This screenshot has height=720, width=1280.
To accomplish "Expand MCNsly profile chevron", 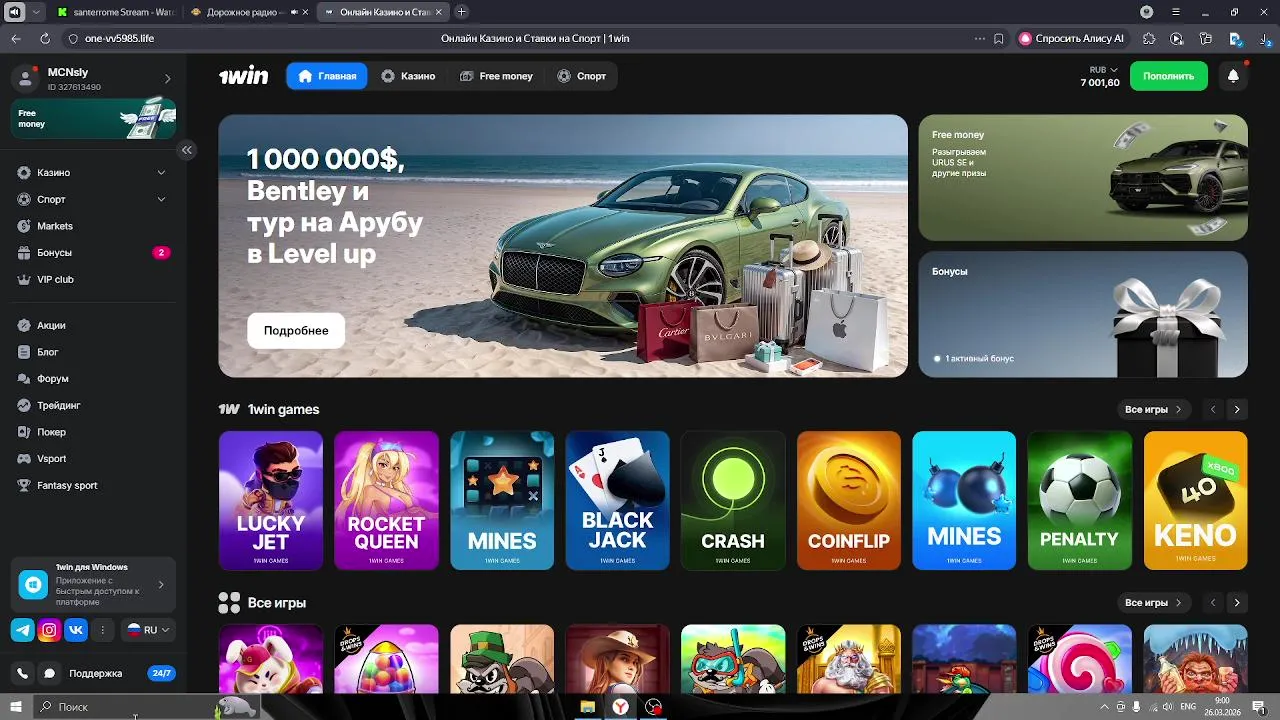I will coord(167,78).
